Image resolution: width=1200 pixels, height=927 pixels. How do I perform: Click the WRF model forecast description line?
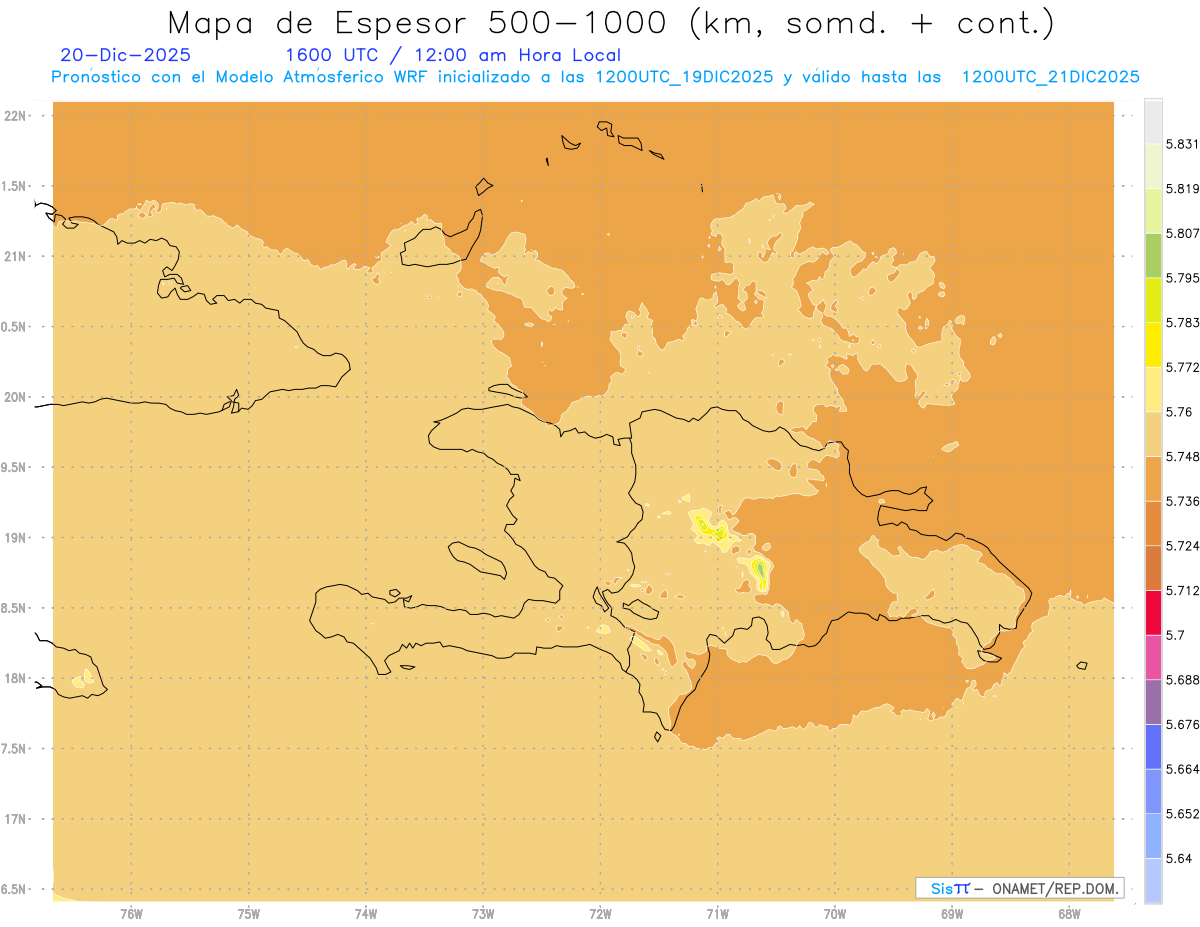[595, 77]
